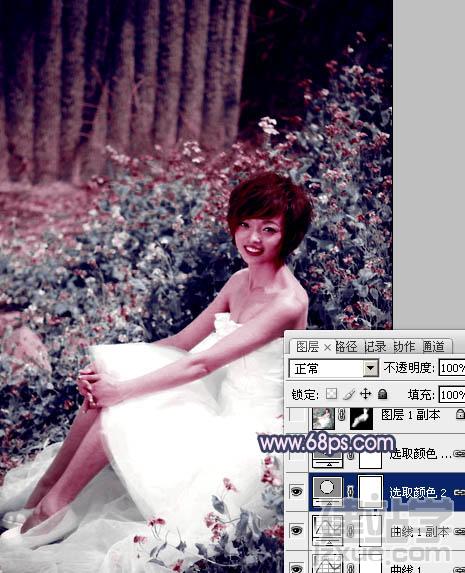Select the 图层 (Layers) tab
The height and width of the screenshot is (573, 465).
(x=307, y=346)
